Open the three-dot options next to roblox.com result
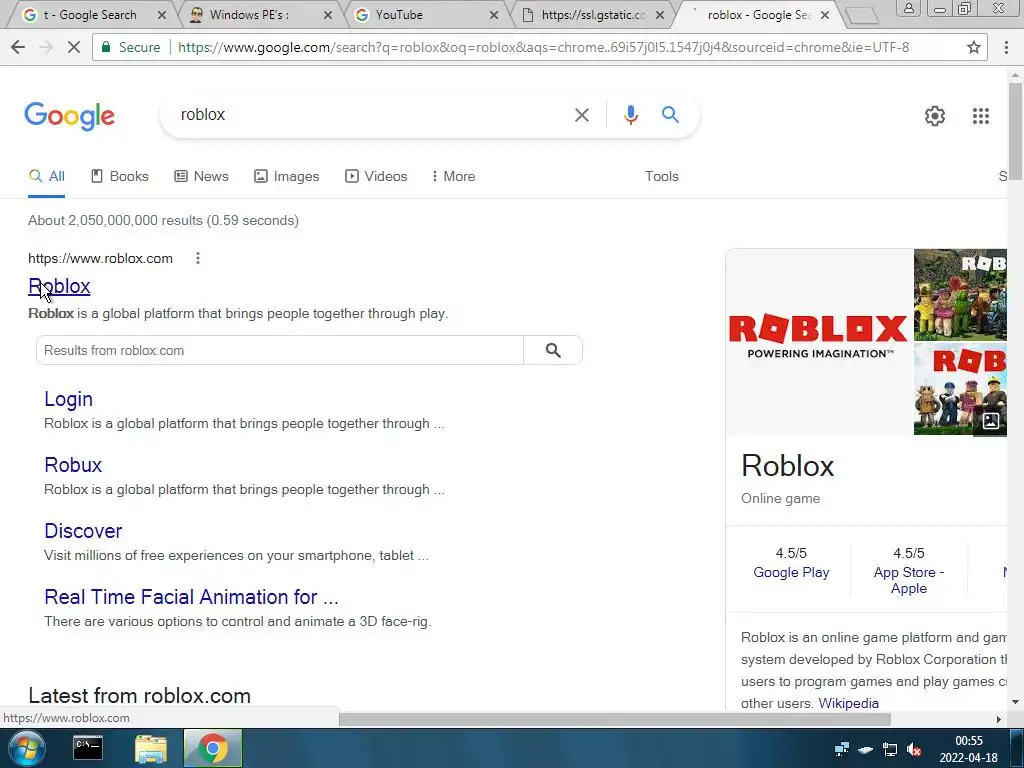The width and height of the screenshot is (1024, 768). [198, 258]
